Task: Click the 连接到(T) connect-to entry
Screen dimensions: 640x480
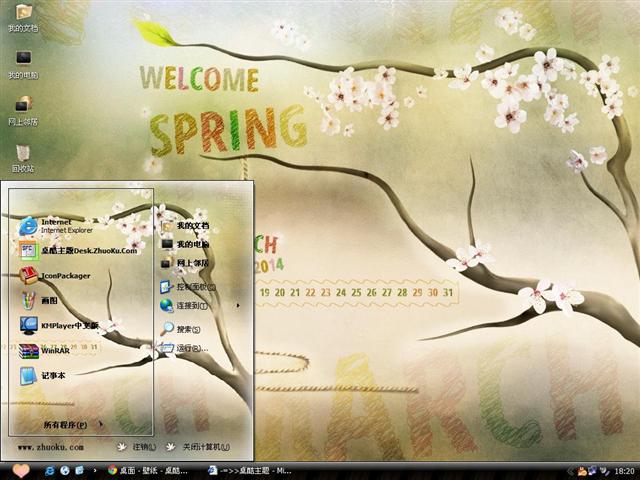Action: click(184, 305)
